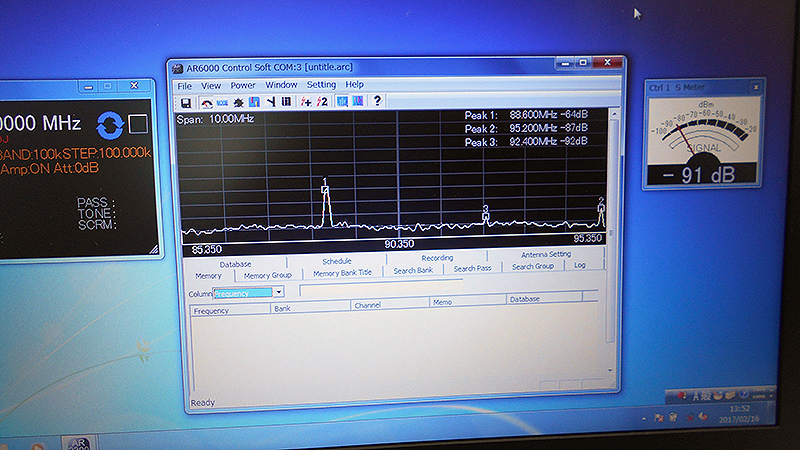Click the blue circular refresh arrows icon

point(110,125)
